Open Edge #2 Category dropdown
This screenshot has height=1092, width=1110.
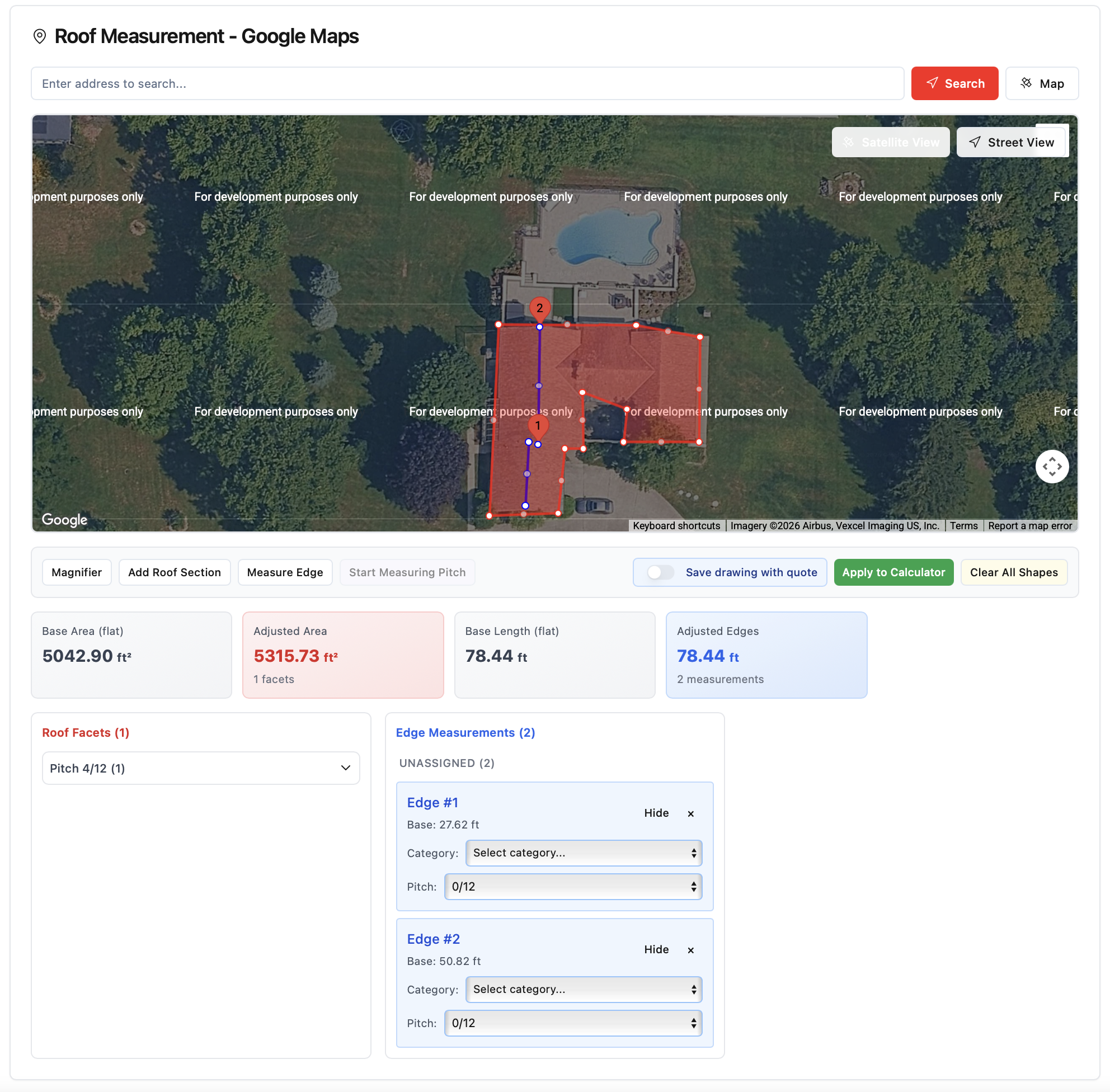[x=584, y=989]
